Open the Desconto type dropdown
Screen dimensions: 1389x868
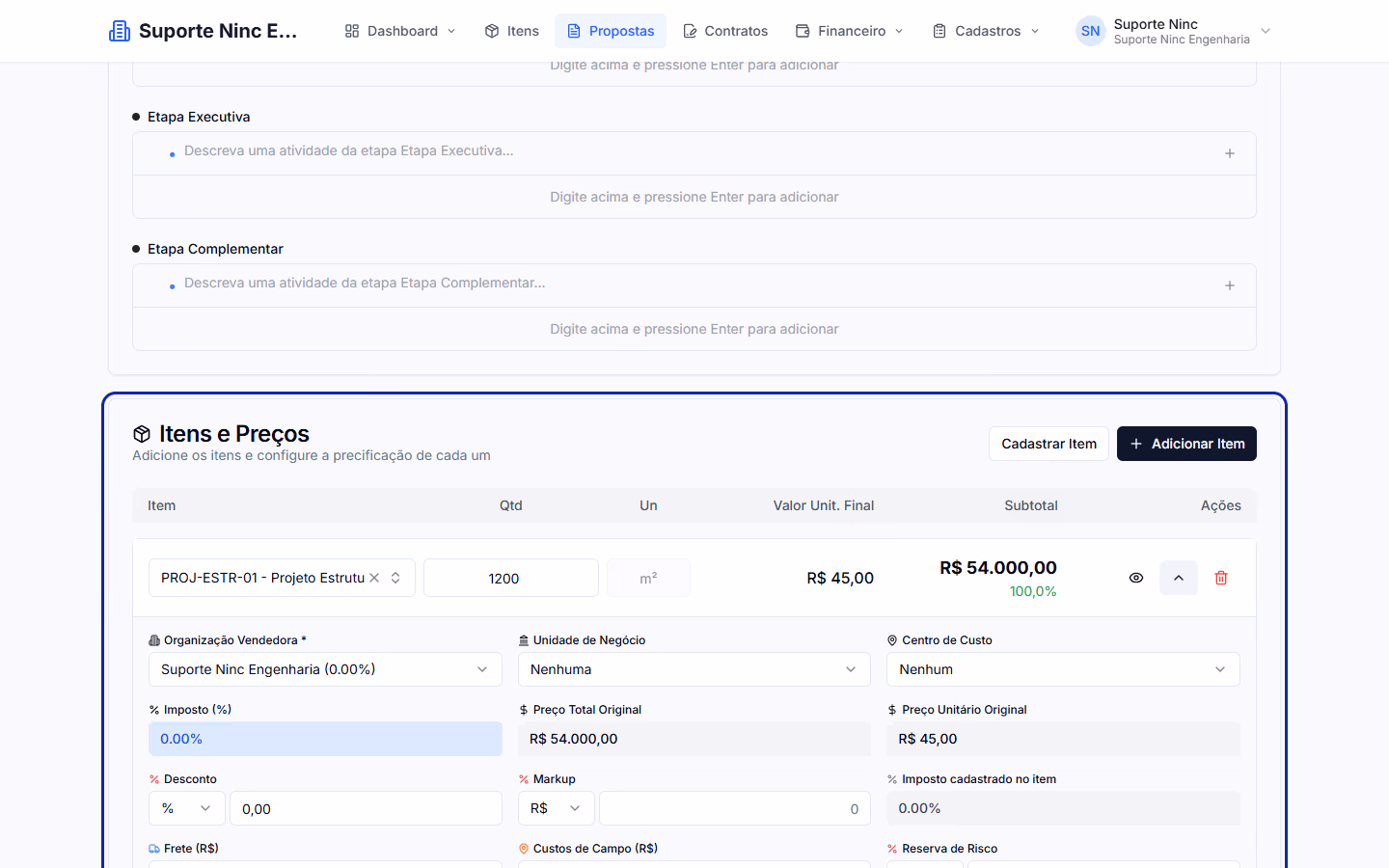(x=187, y=808)
